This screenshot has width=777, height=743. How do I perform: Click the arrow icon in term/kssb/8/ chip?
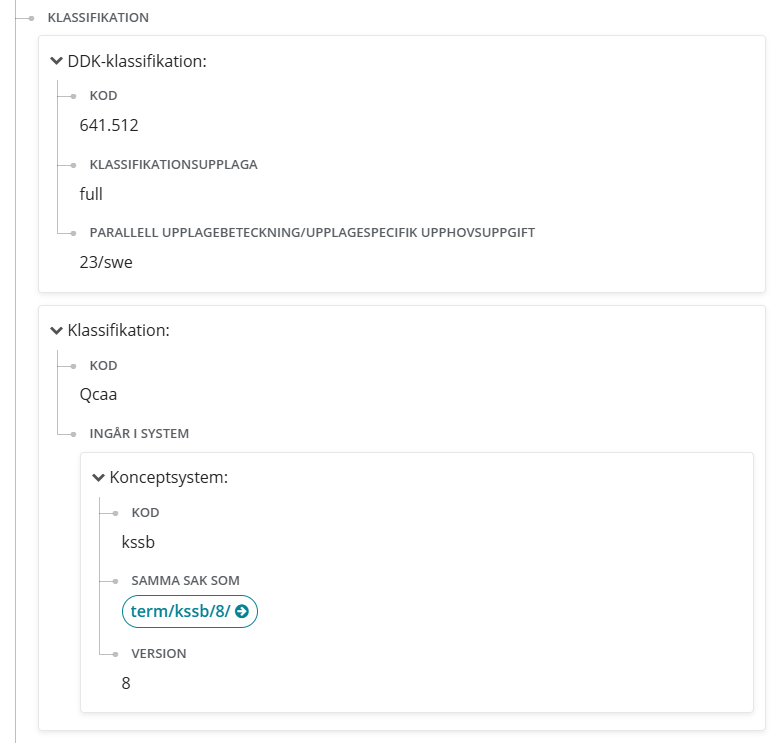[242, 612]
